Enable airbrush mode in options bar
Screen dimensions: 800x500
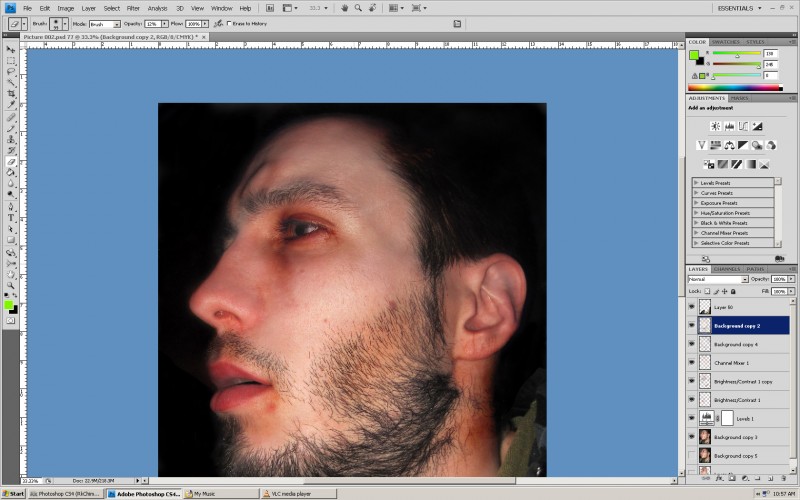tap(218, 23)
